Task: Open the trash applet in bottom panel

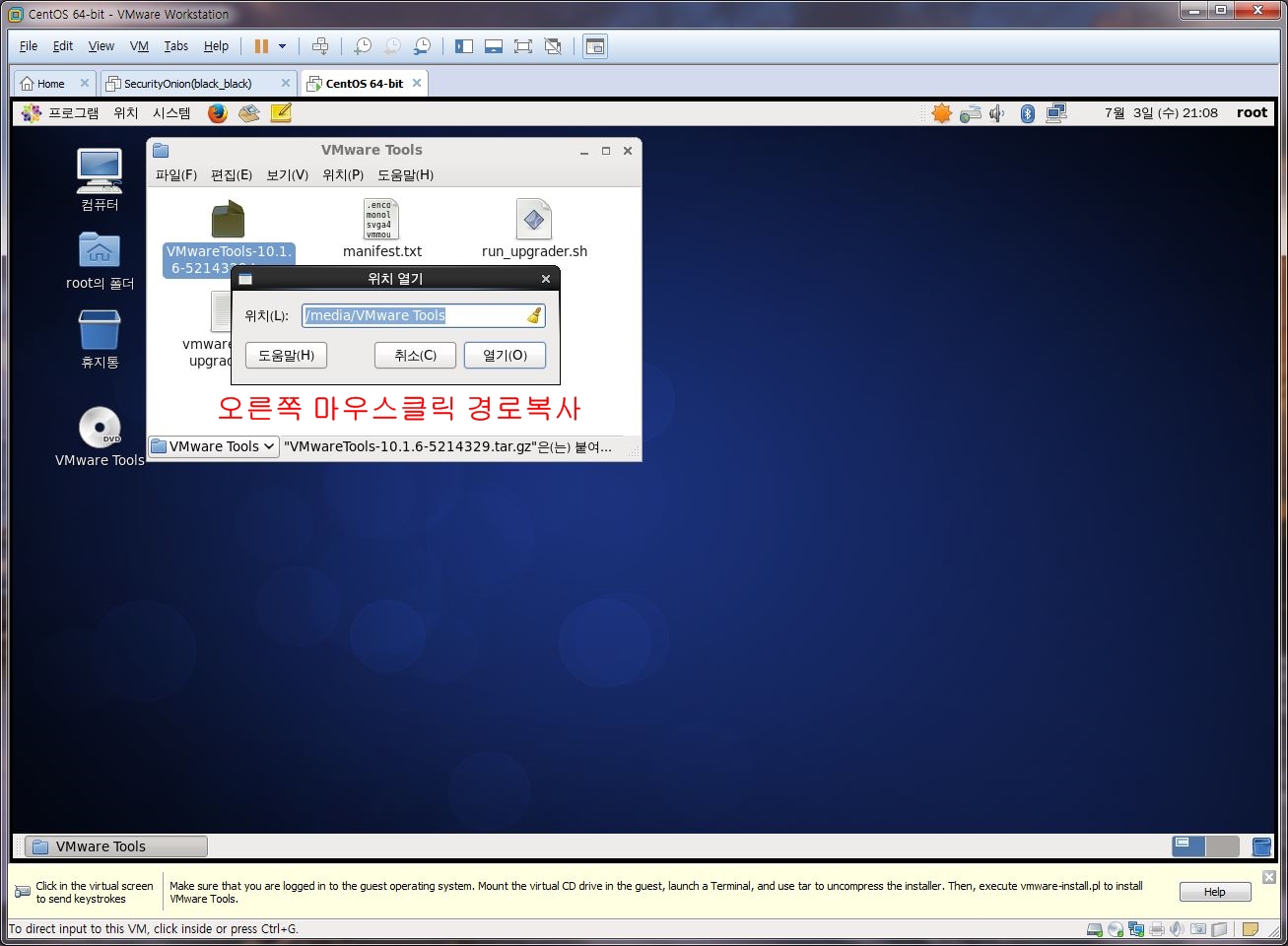Action: point(1260,846)
